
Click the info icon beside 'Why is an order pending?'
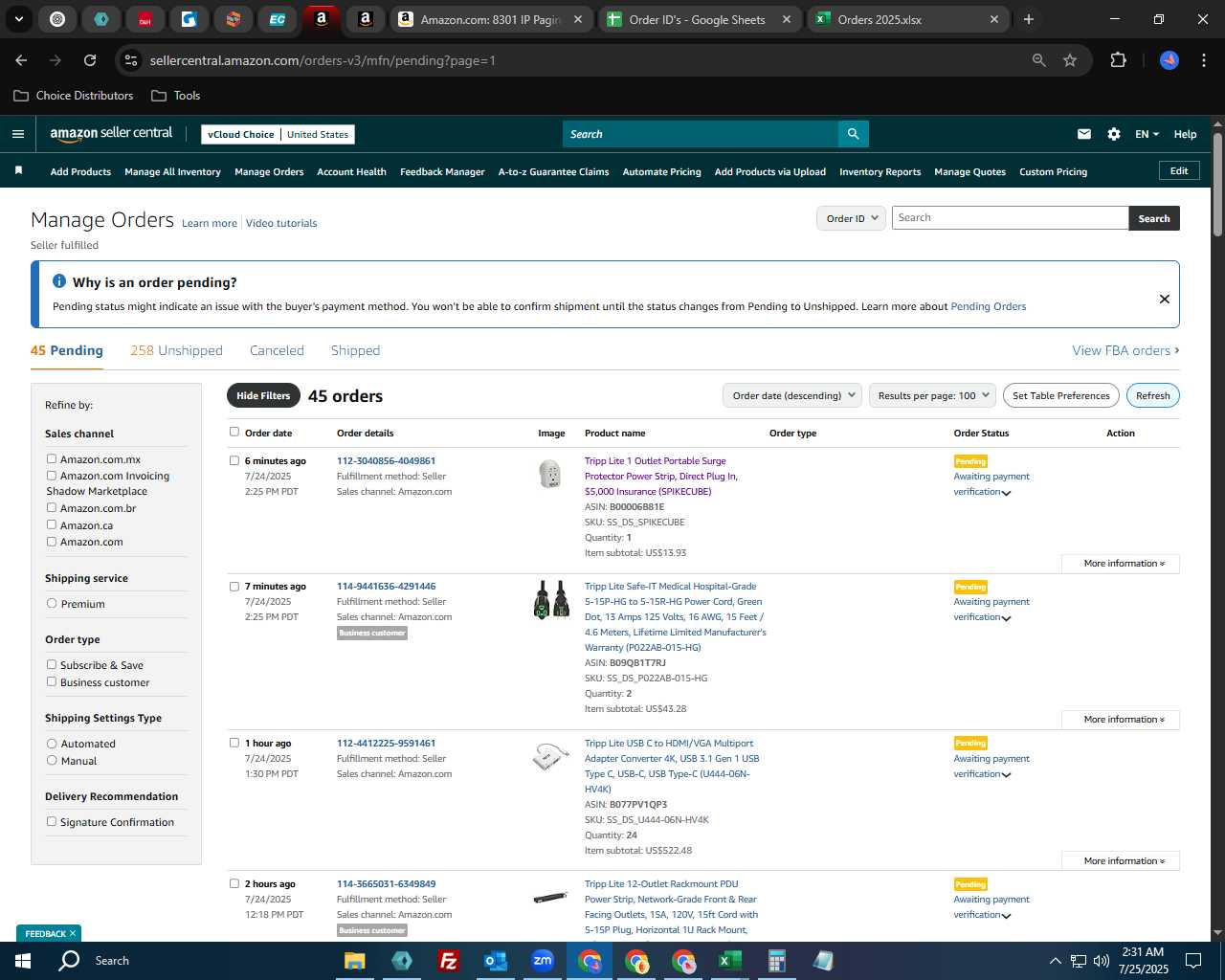pos(59,281)
